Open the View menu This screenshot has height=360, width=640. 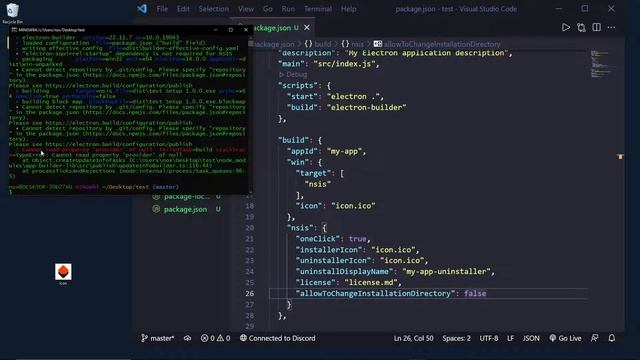click(246, 9)
